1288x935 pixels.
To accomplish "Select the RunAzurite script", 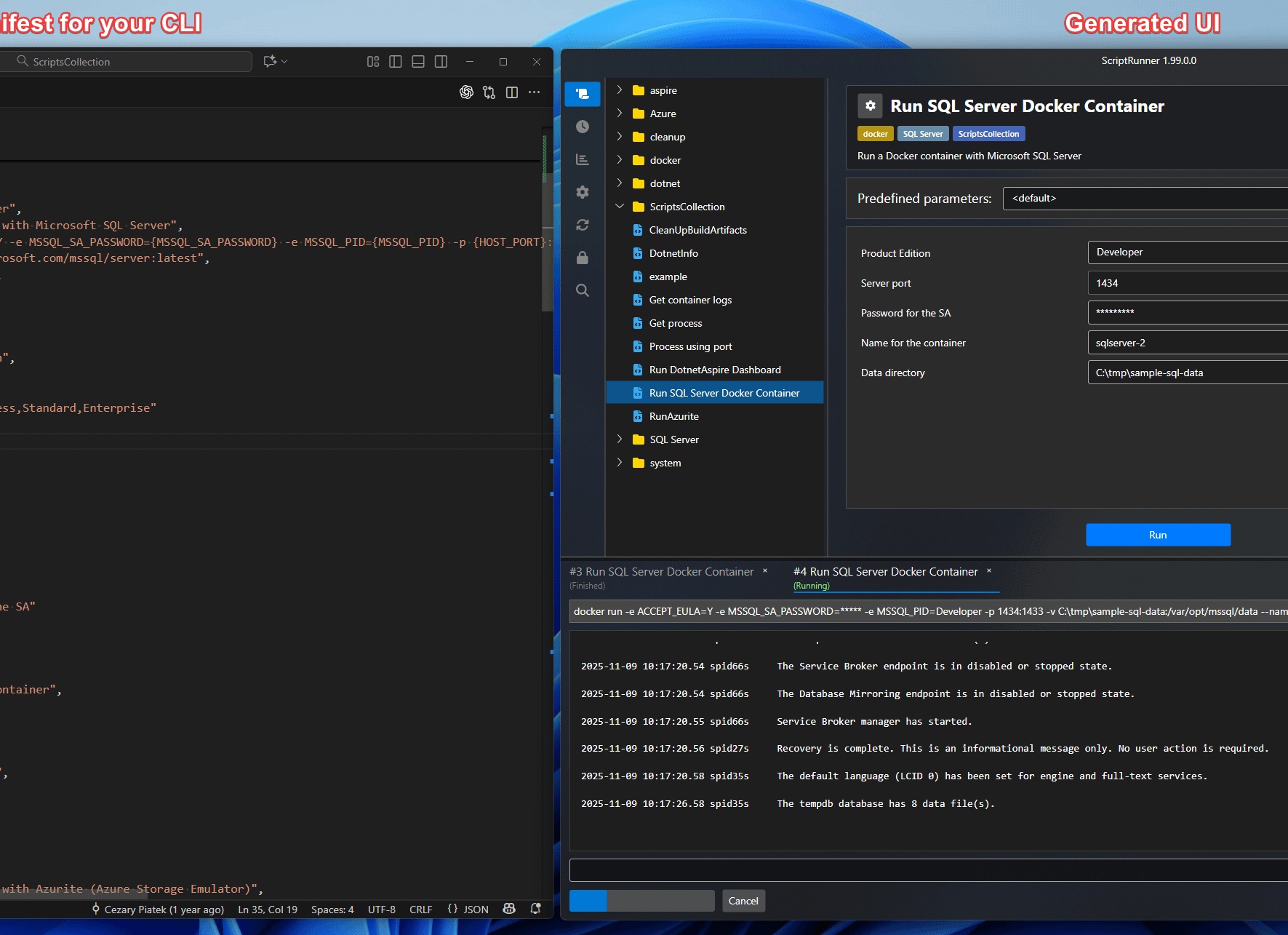I will pos(673,416).
